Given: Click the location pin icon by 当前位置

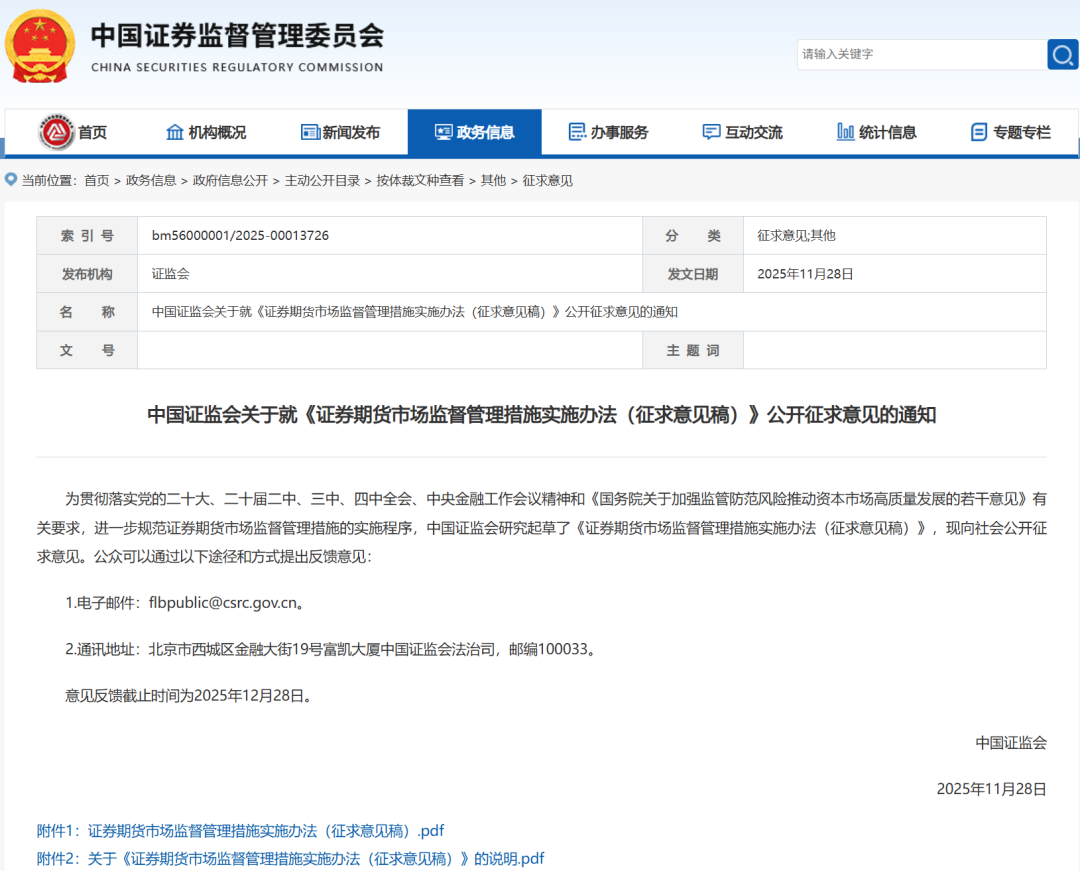Looking at the screenshot, I should pyautogui.click(x=11, y=180).
